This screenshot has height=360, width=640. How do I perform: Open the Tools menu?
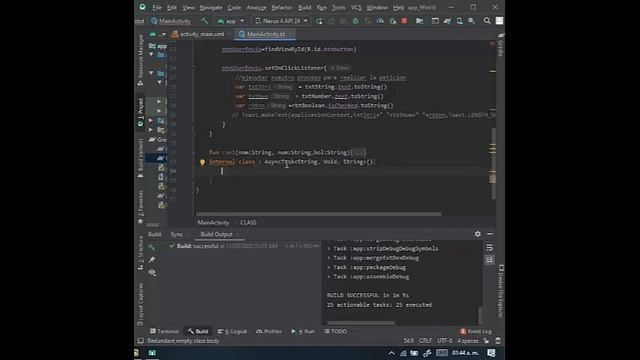coord(338,7)
